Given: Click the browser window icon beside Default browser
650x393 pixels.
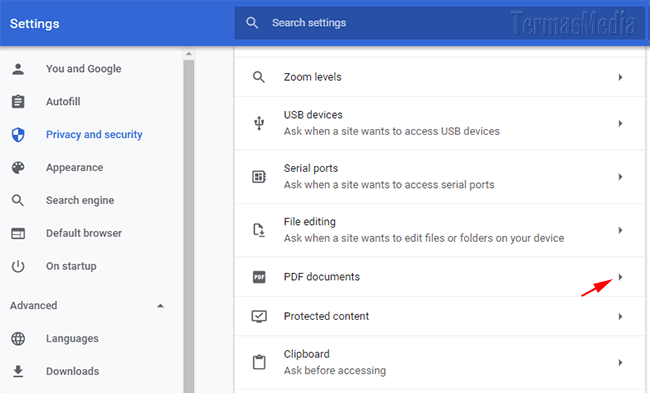Looking at the screenshot, I should 18,233.
